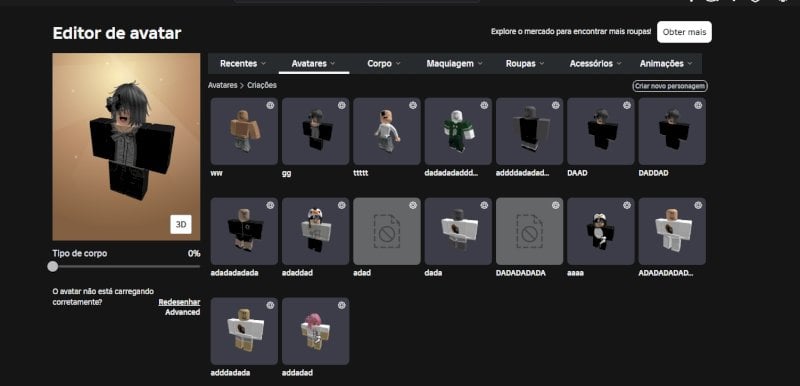Select the adaddad avatar thumbnail
This screenshot has height=386, width=800.
315,231
